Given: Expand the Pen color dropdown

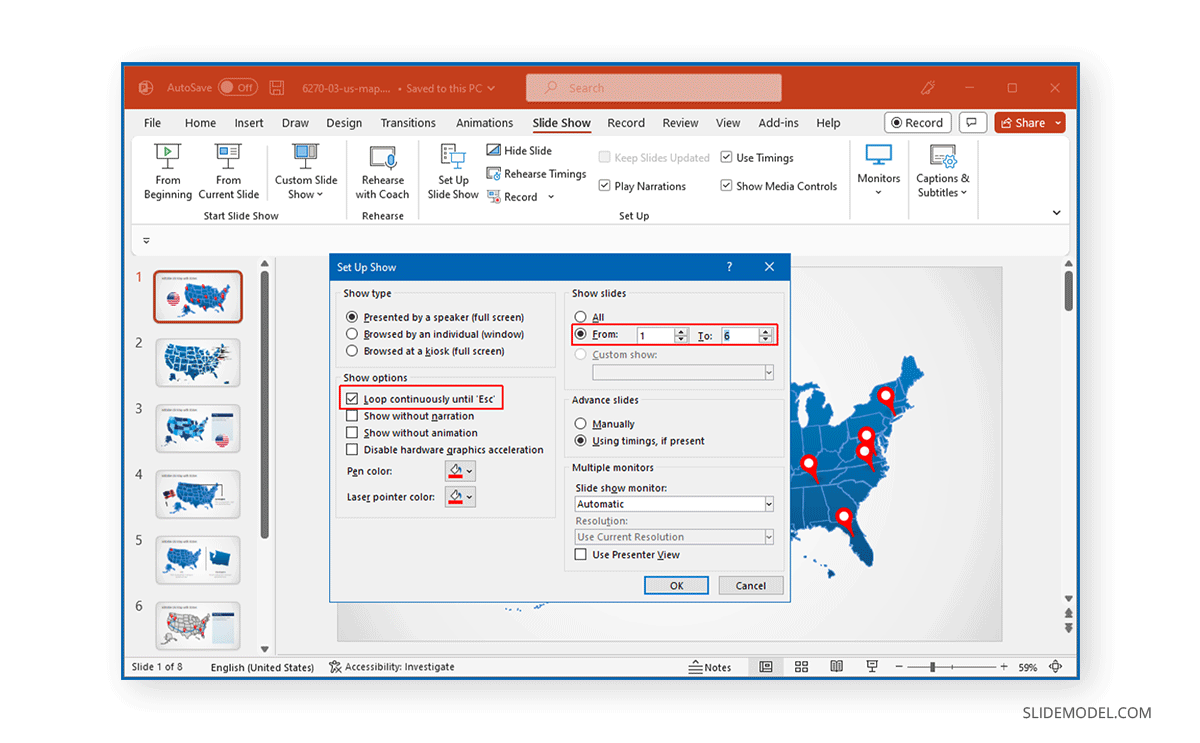Looking at the screenshot, I should pos(468,470).
